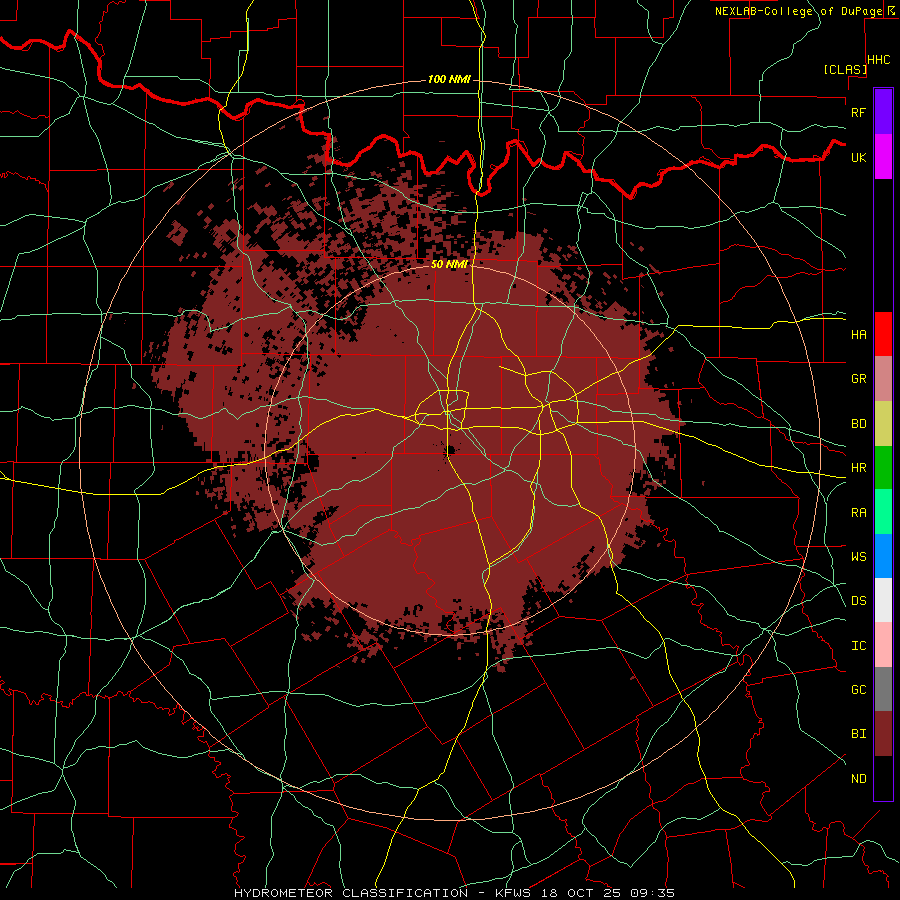Image resolution: width=900 pixels, height=900 pixels.
Task: Click the 100 NMI range ring label
Action: coord(449,79)
